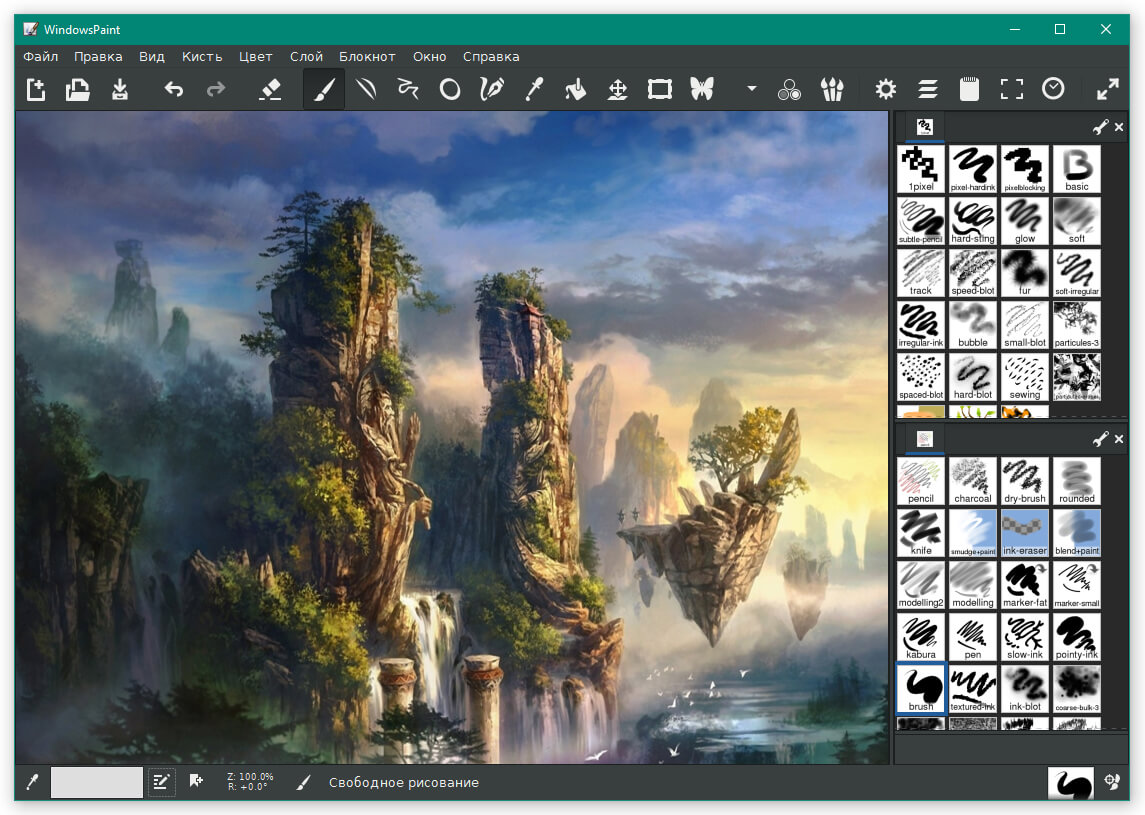Open the clock time-lapse icon

tap(1053, 89)
